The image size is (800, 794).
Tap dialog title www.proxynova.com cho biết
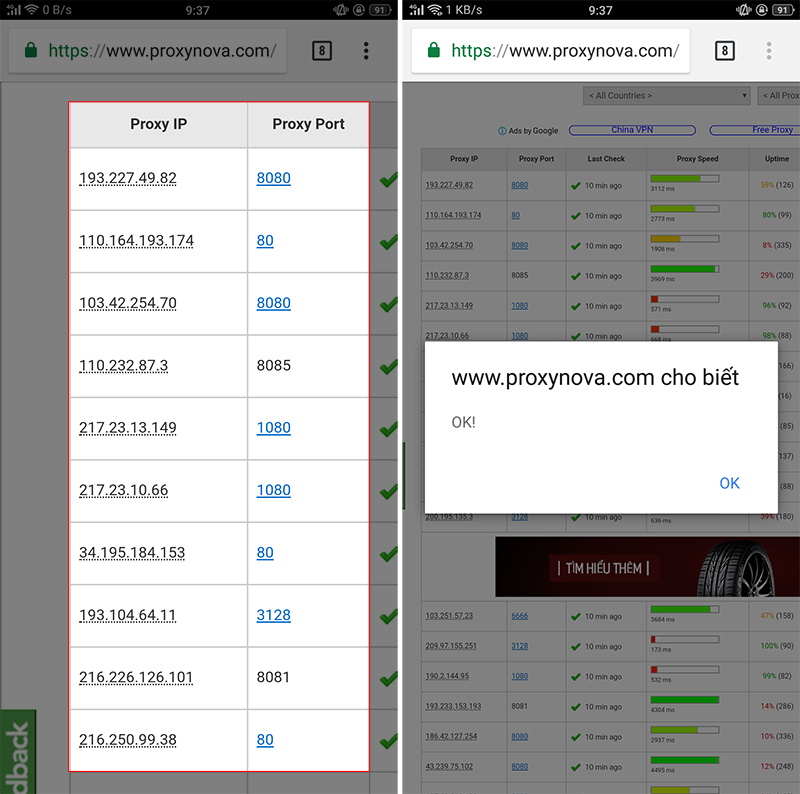595,378
